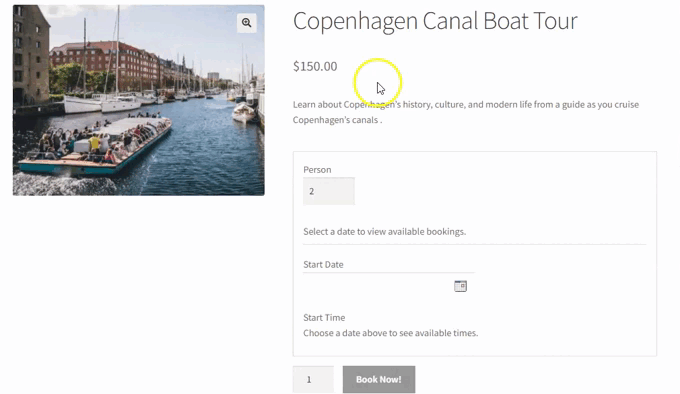Click 'Choose a date above to see available times.'
This screenshot has height=394, width=680.
click(390, 333)
